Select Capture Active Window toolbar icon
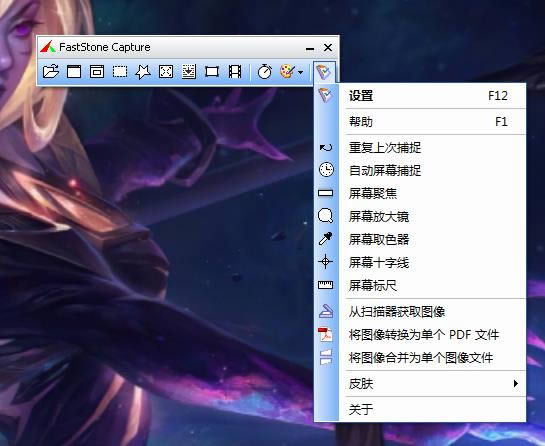Image resolution: width=545 pixels, height=446 pixels. click(74, 72)
